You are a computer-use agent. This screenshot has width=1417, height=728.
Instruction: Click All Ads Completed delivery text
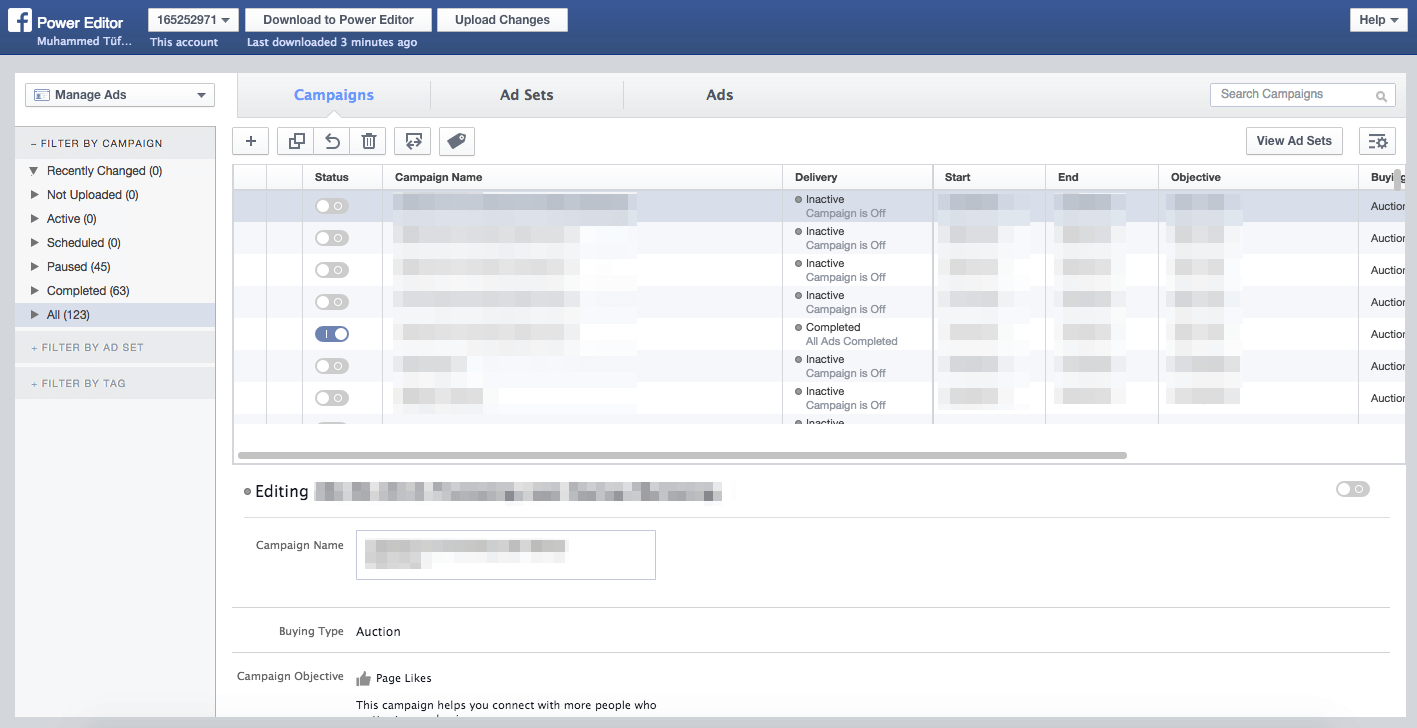tap(852, 341)
